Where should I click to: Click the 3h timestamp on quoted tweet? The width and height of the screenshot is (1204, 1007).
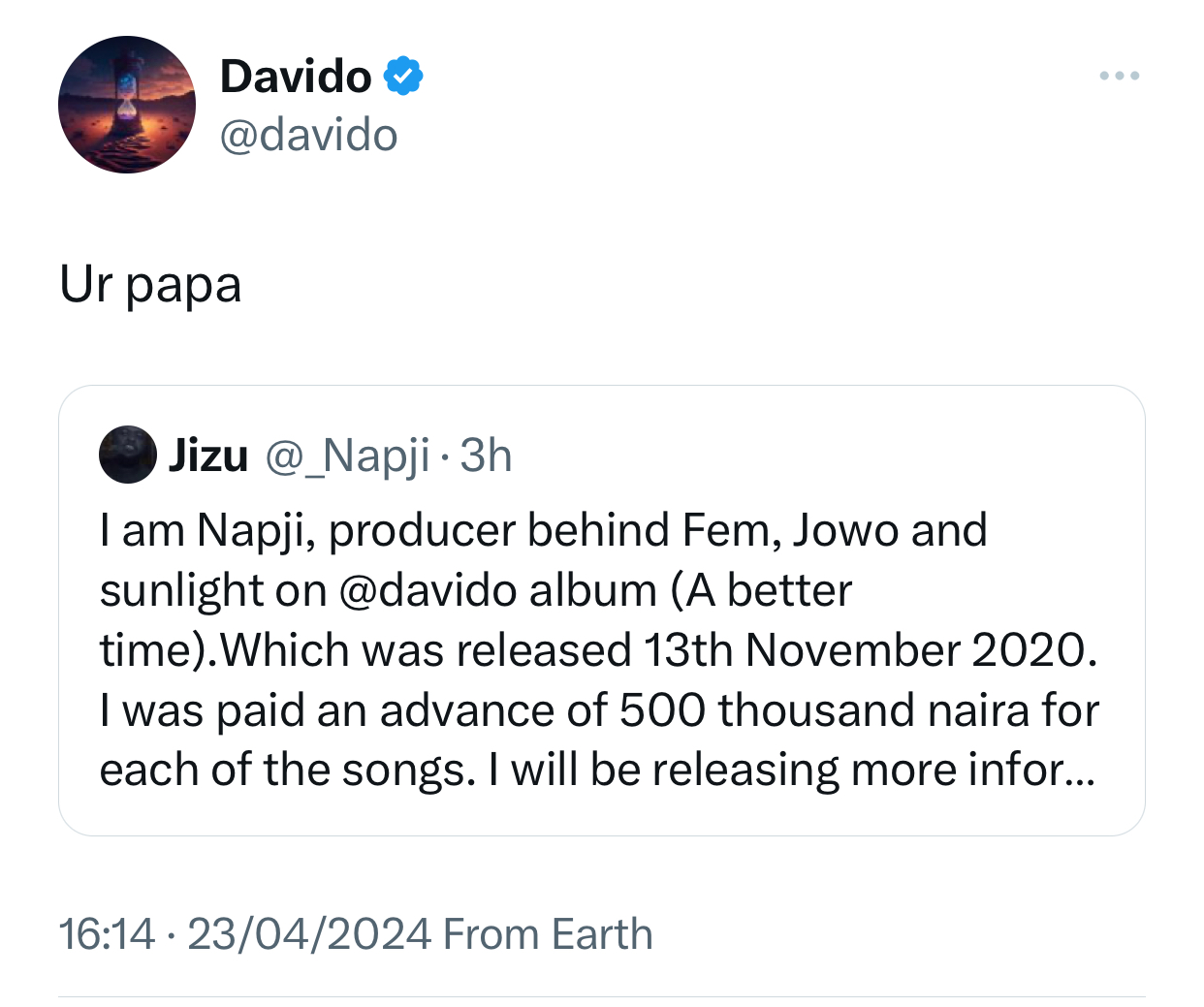(486, 456)
